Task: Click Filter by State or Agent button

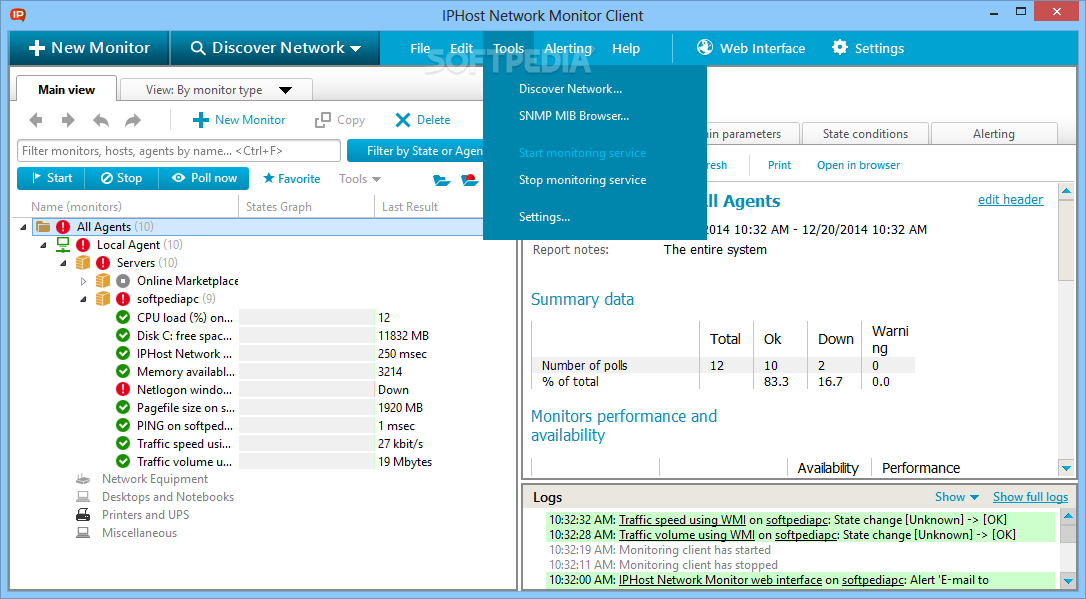Action: click(x=415, y=151)
